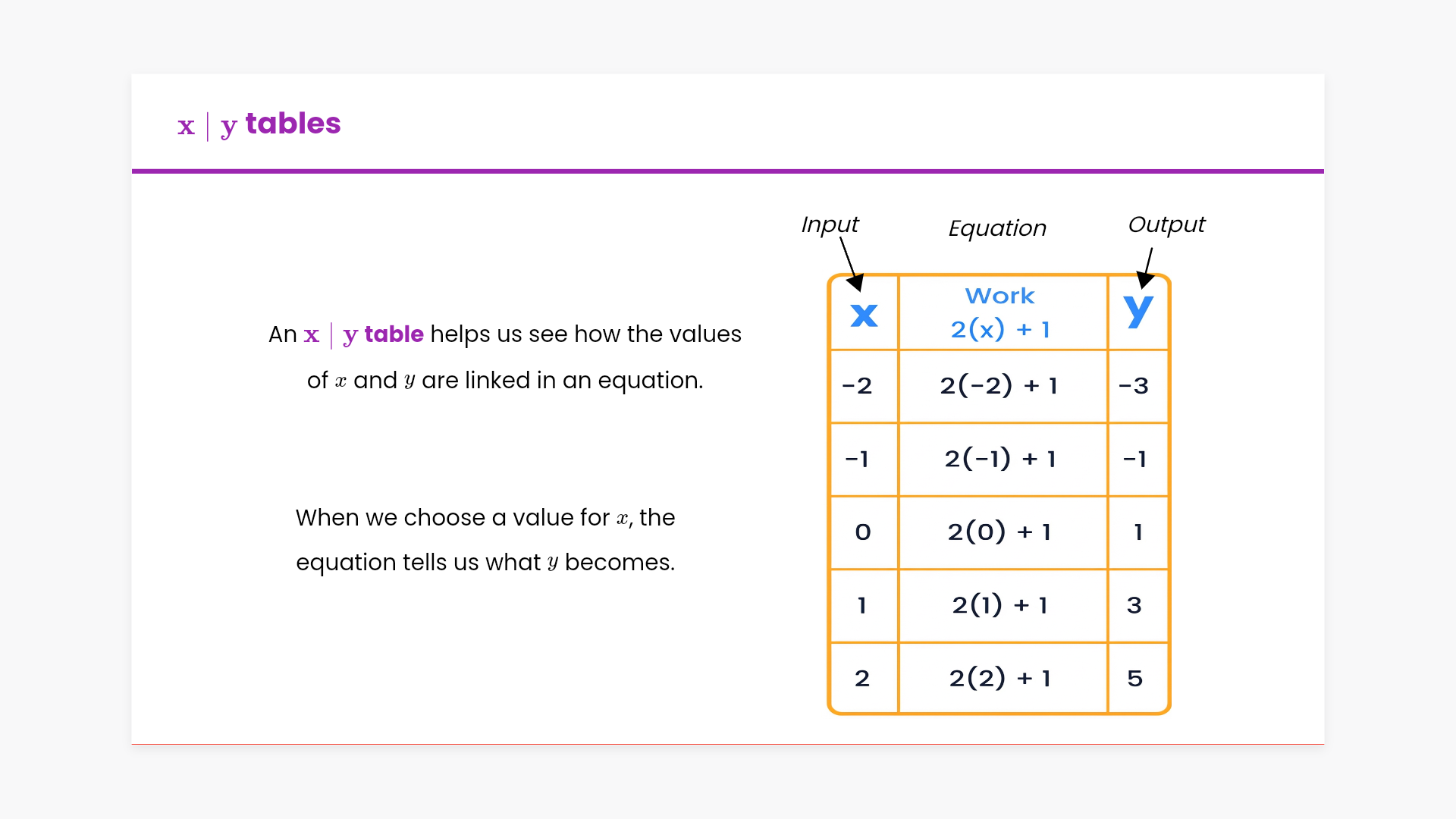
Task: Click the y output value -3
Action: 1134,386
